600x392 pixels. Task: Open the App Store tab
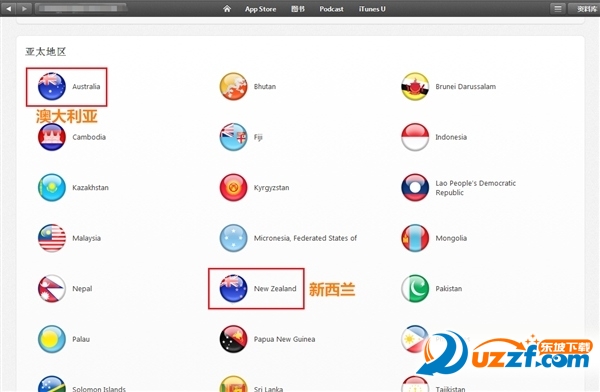click(260, 9)
